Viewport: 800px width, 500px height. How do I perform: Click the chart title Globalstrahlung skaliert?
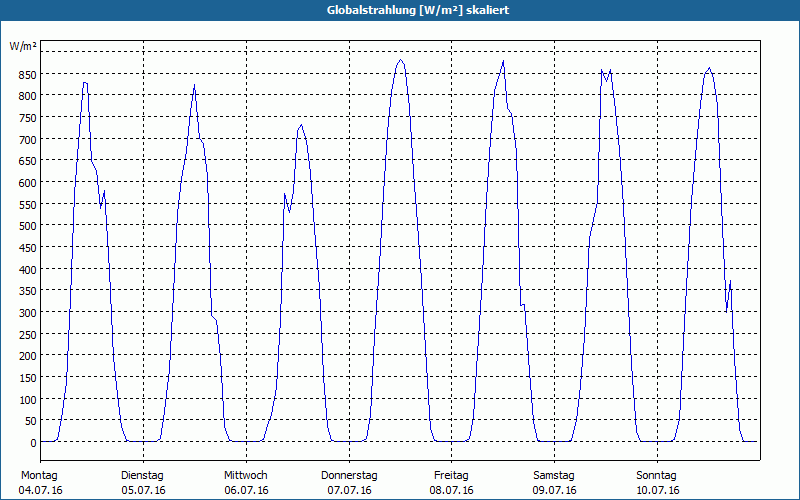(x=418, y=10)
